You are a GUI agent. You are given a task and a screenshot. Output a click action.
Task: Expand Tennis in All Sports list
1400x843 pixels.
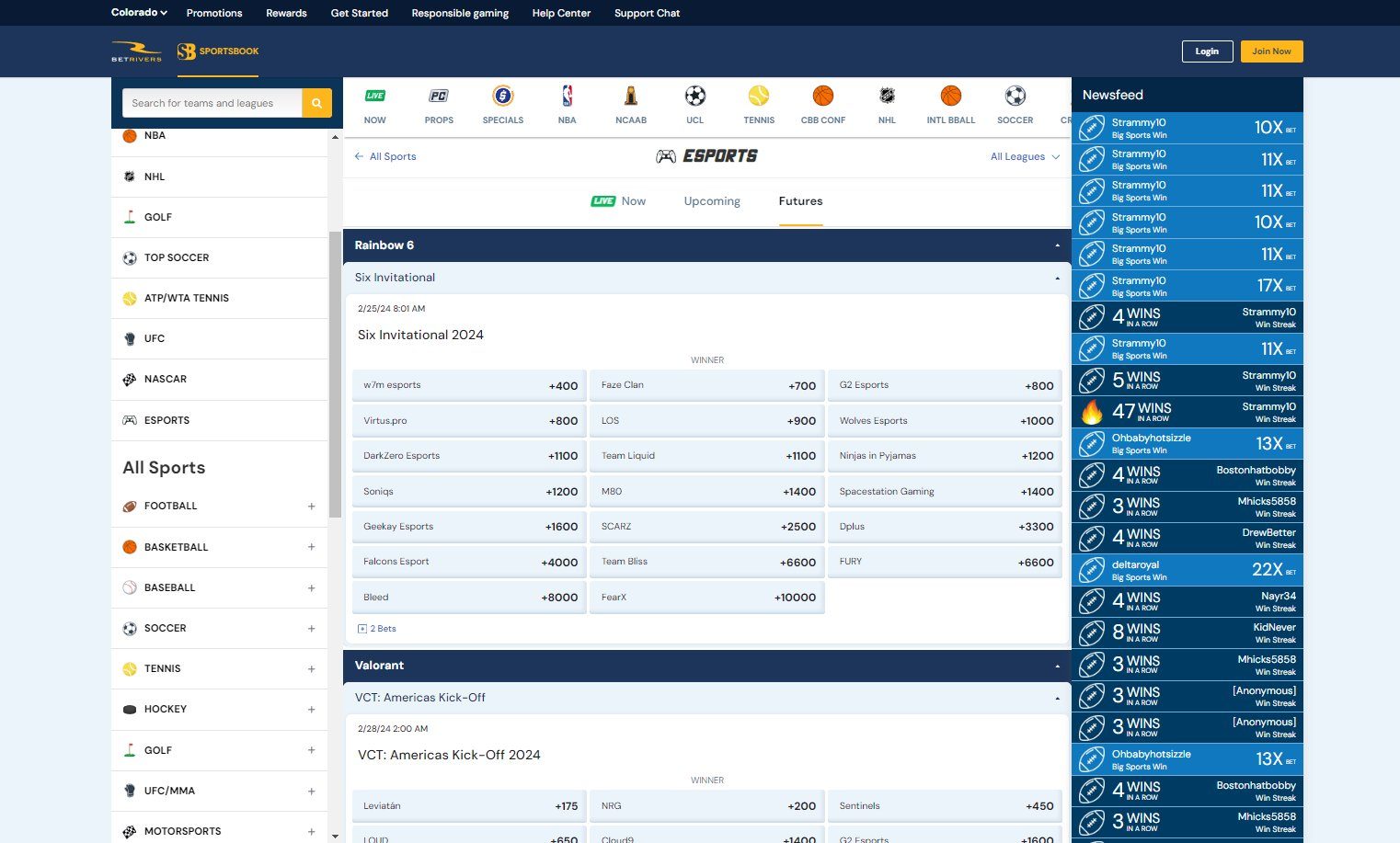tap(311, 668)
